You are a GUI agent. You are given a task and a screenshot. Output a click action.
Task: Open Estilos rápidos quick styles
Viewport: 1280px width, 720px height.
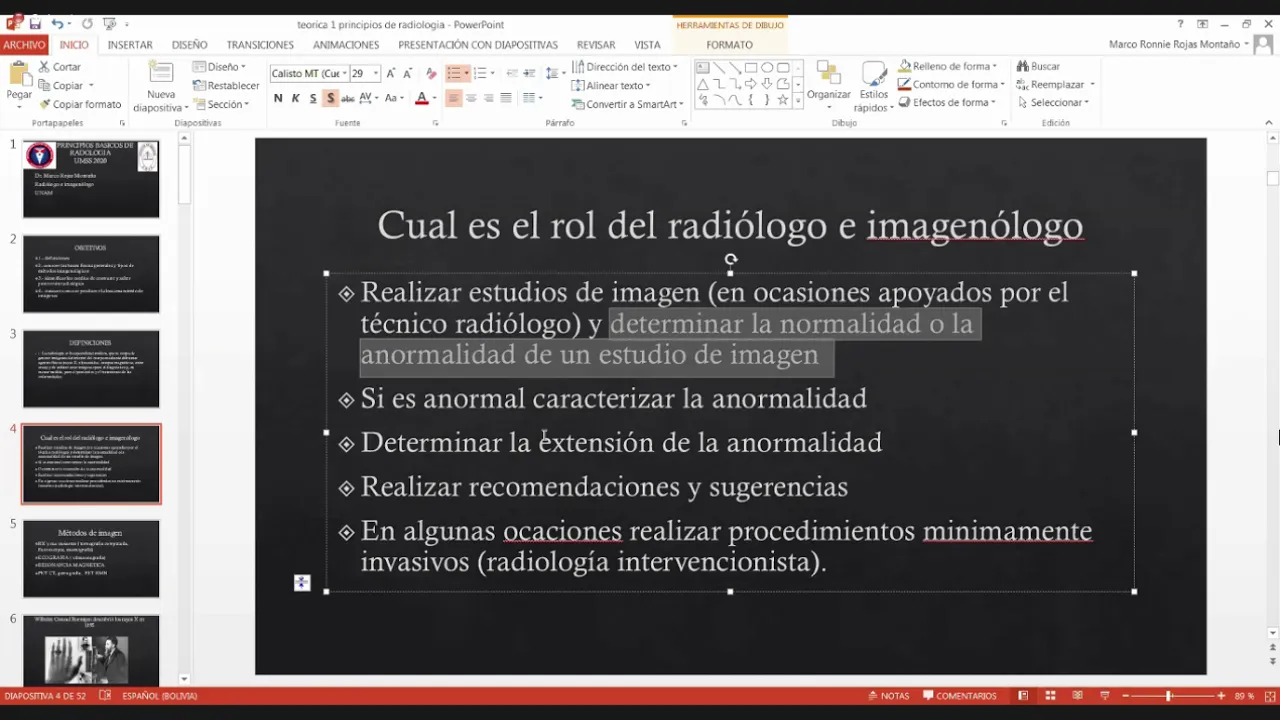(x=873, y=87)
